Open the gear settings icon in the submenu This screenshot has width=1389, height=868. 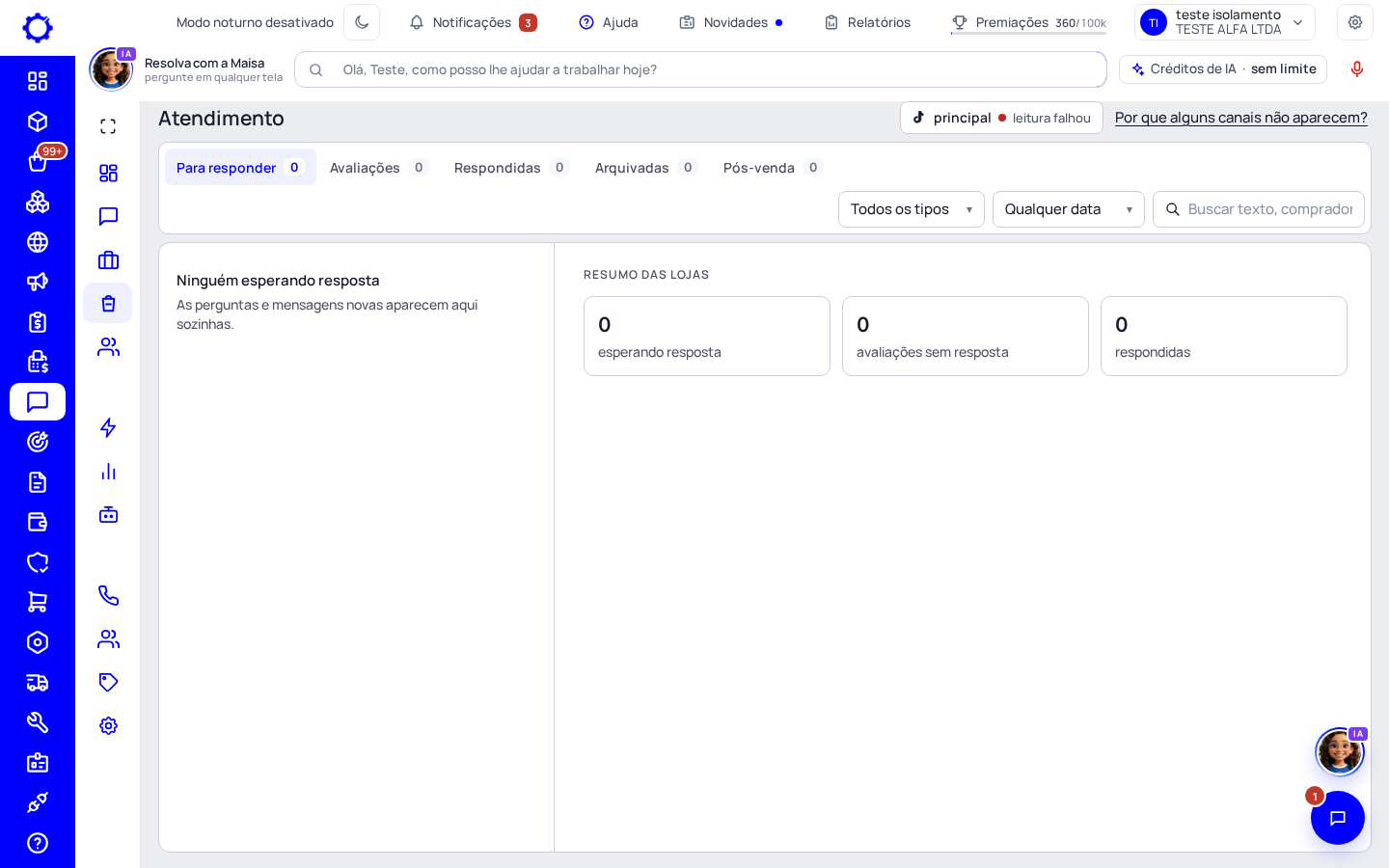[x=108, y=725]
